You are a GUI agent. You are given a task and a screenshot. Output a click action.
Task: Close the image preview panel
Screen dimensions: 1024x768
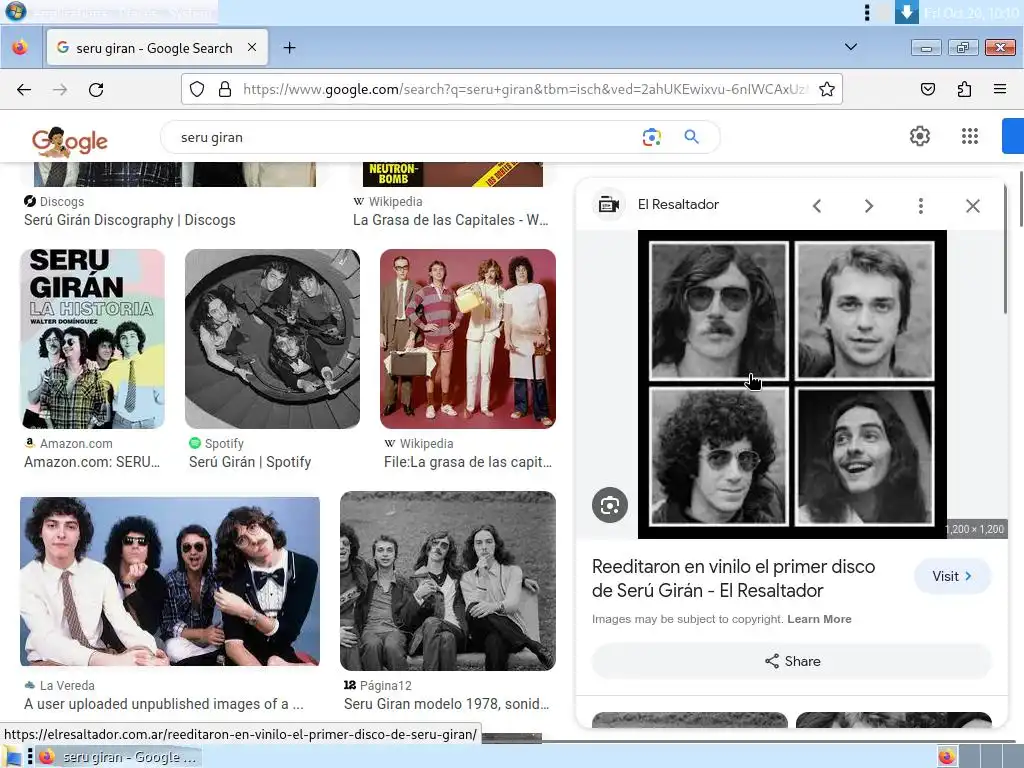[972, 206]
